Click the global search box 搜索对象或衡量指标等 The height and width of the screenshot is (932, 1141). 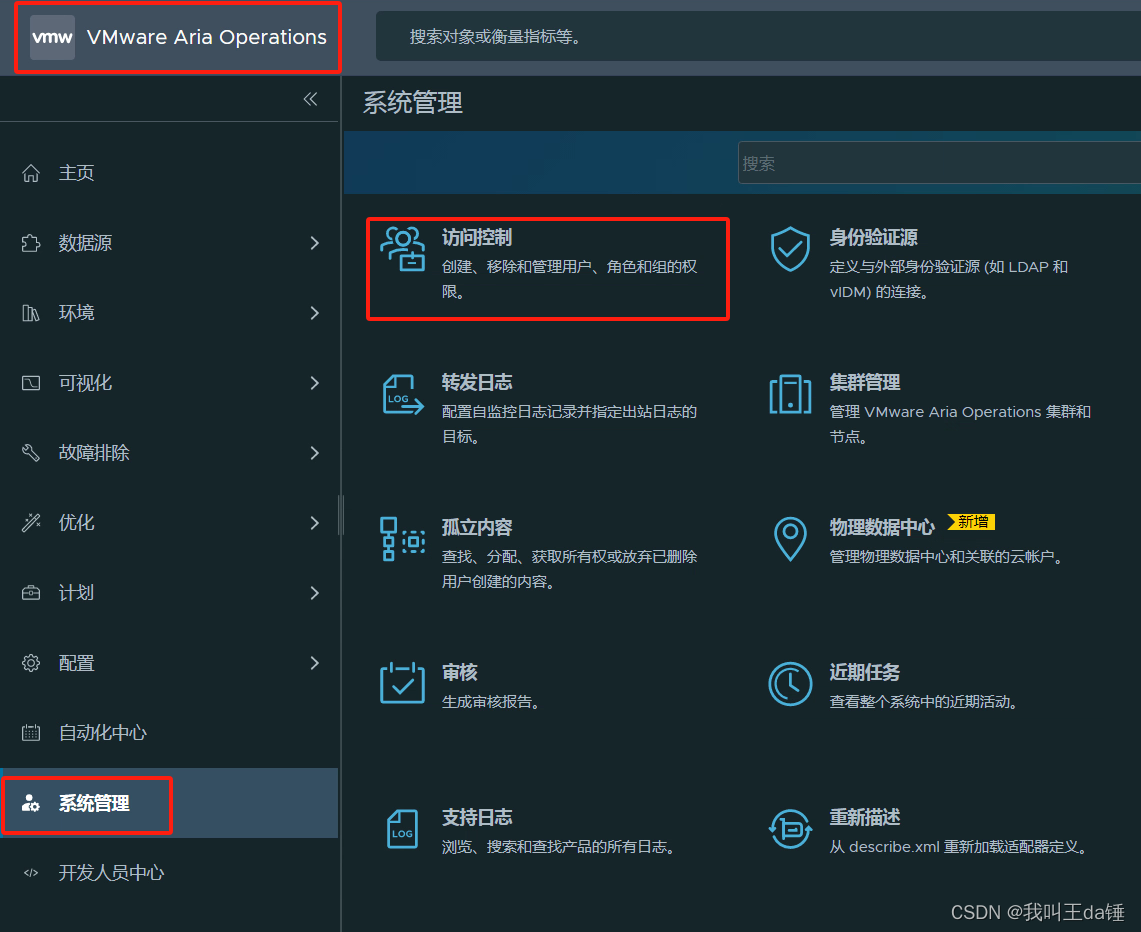coord(758,36)
